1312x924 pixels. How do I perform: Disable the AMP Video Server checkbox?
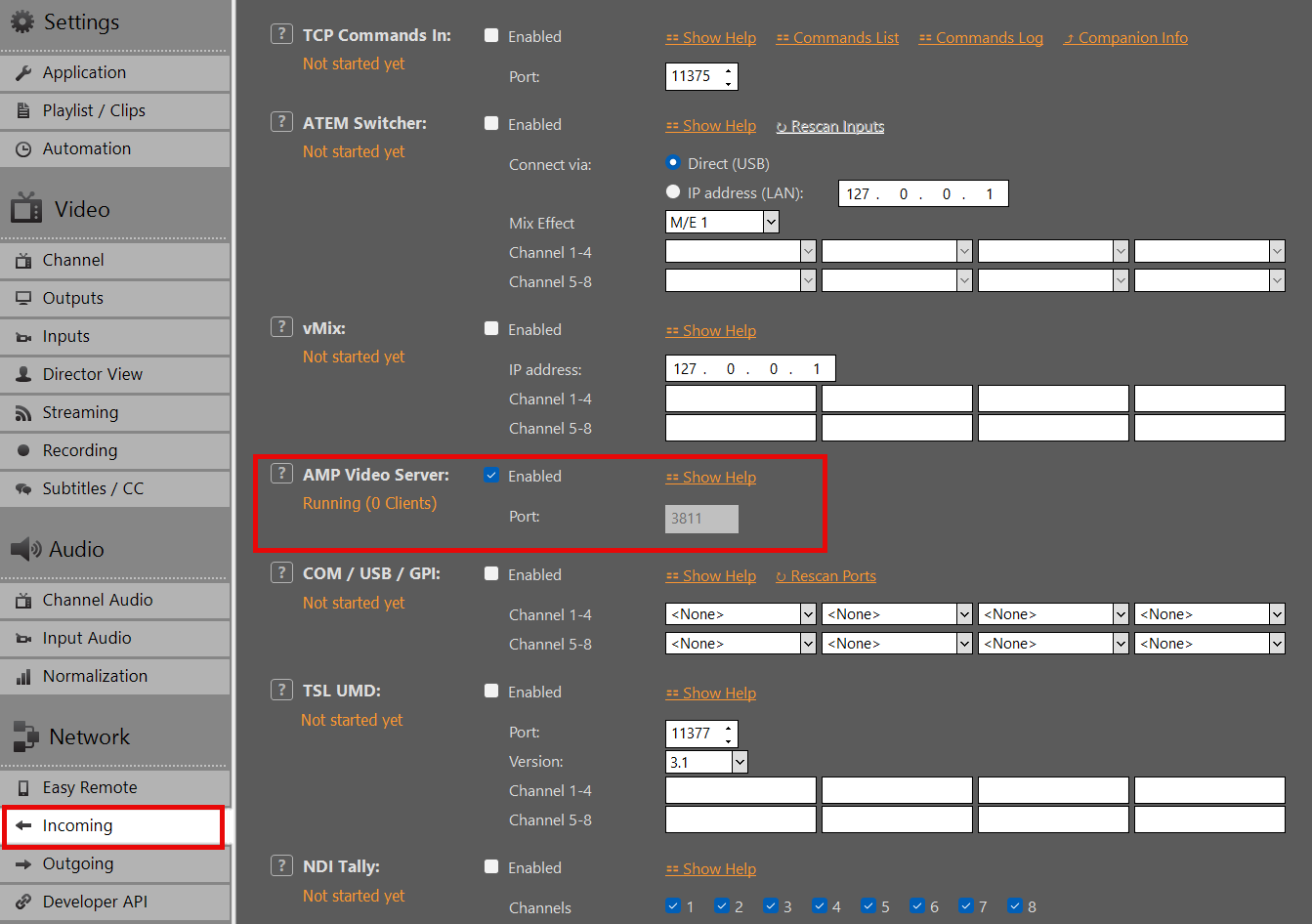click(x=491, y=475)
